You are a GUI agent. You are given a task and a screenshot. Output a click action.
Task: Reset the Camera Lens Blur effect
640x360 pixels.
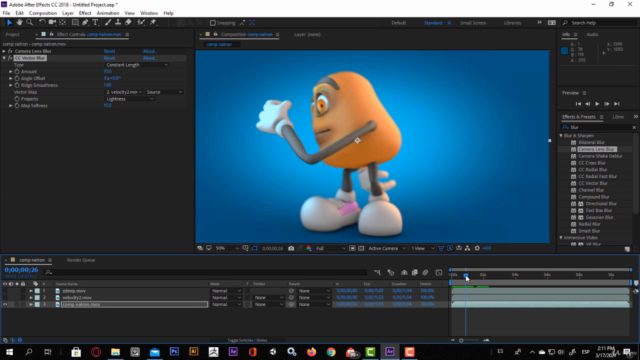coord(109,51)
